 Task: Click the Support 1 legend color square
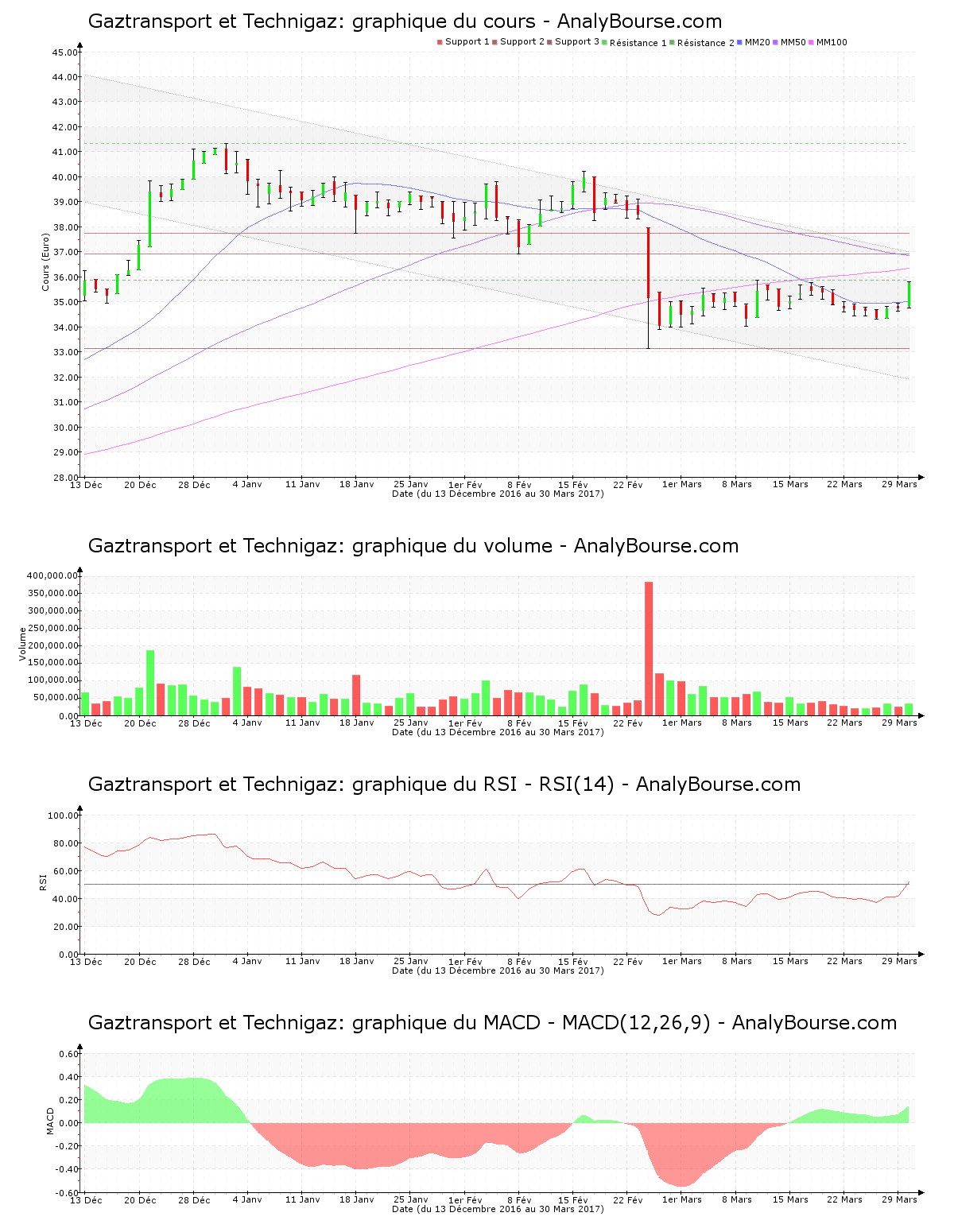click(440, 42)
